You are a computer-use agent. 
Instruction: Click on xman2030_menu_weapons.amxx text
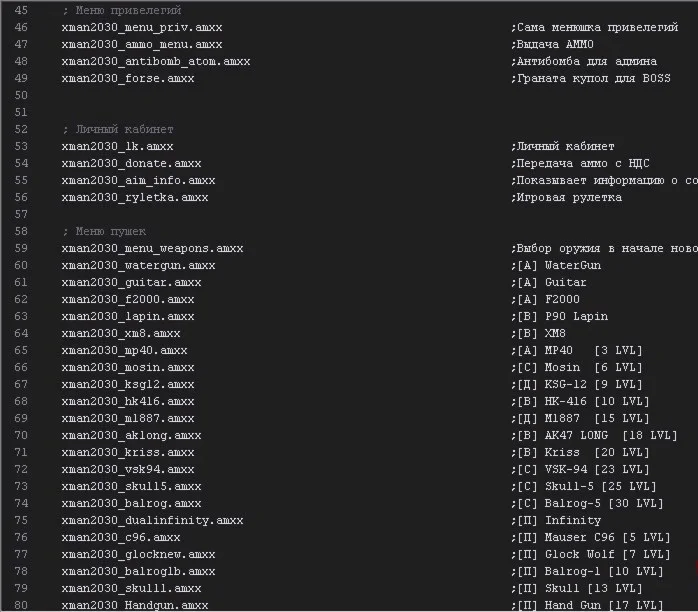click(152, 248)
